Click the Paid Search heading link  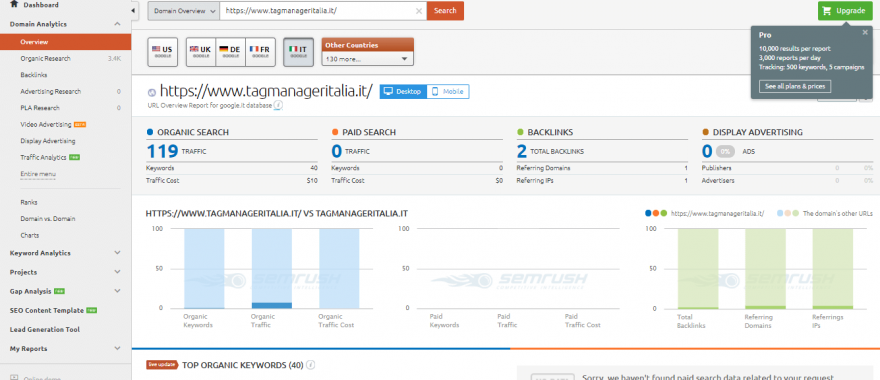tap(369, 132)
